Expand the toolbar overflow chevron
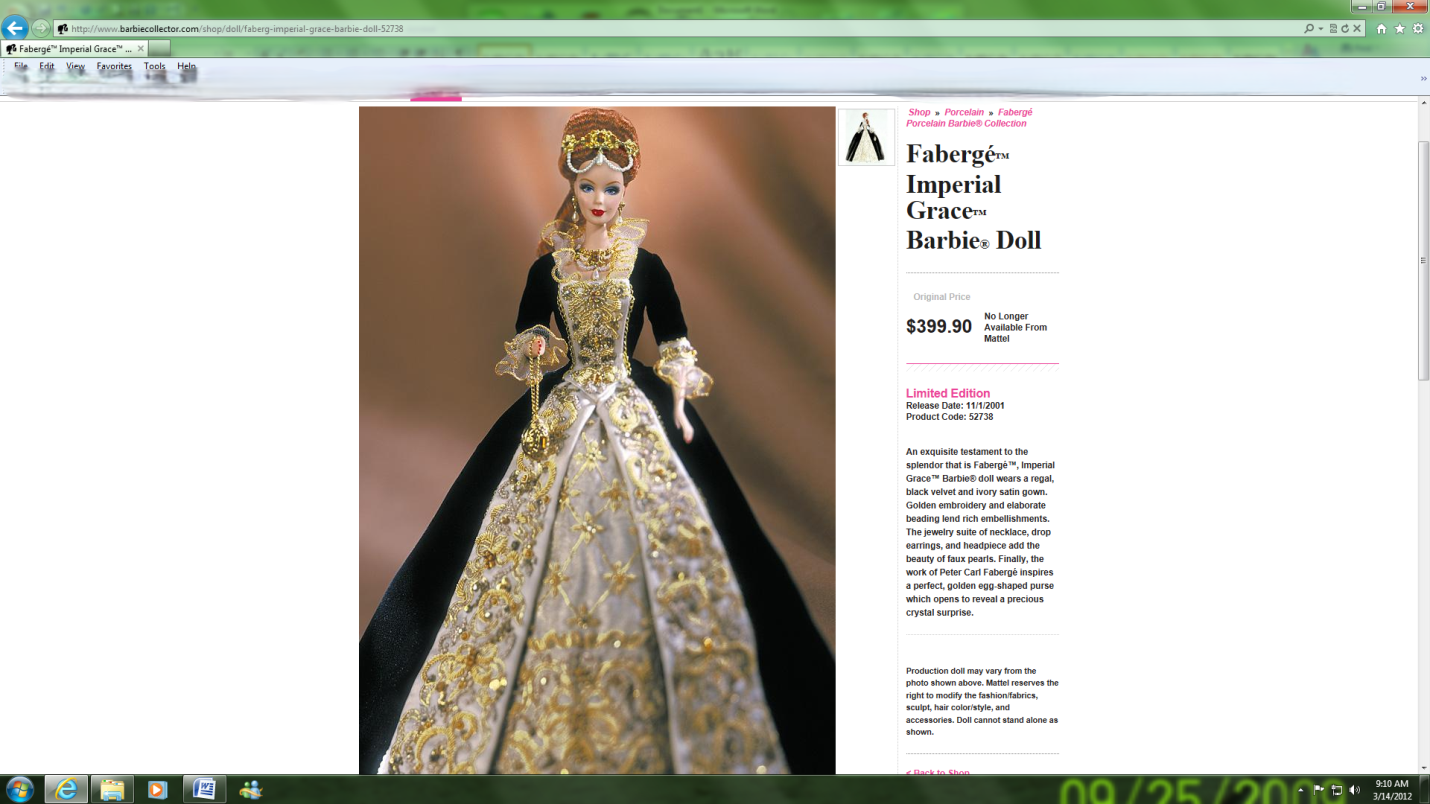This screenshot has width=1430, height=804. coord(1423,79)
